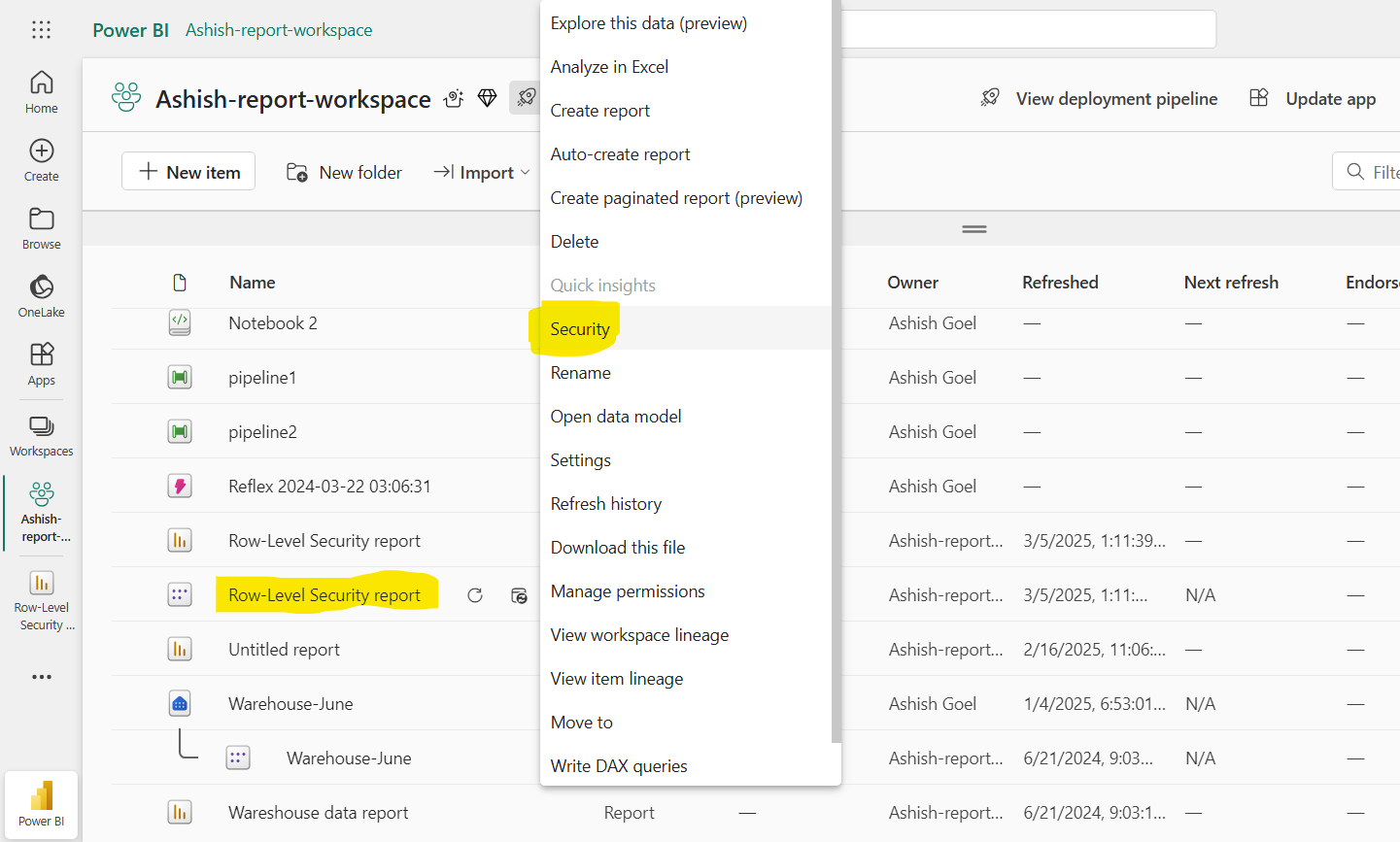Select the Create icon in the sidebar
This screenshot has height=842, width=1400.
coord(41,160)
